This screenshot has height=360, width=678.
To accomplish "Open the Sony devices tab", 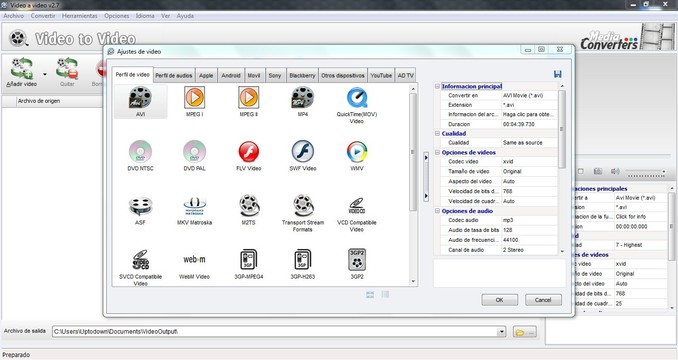I will tap(275, 75).
